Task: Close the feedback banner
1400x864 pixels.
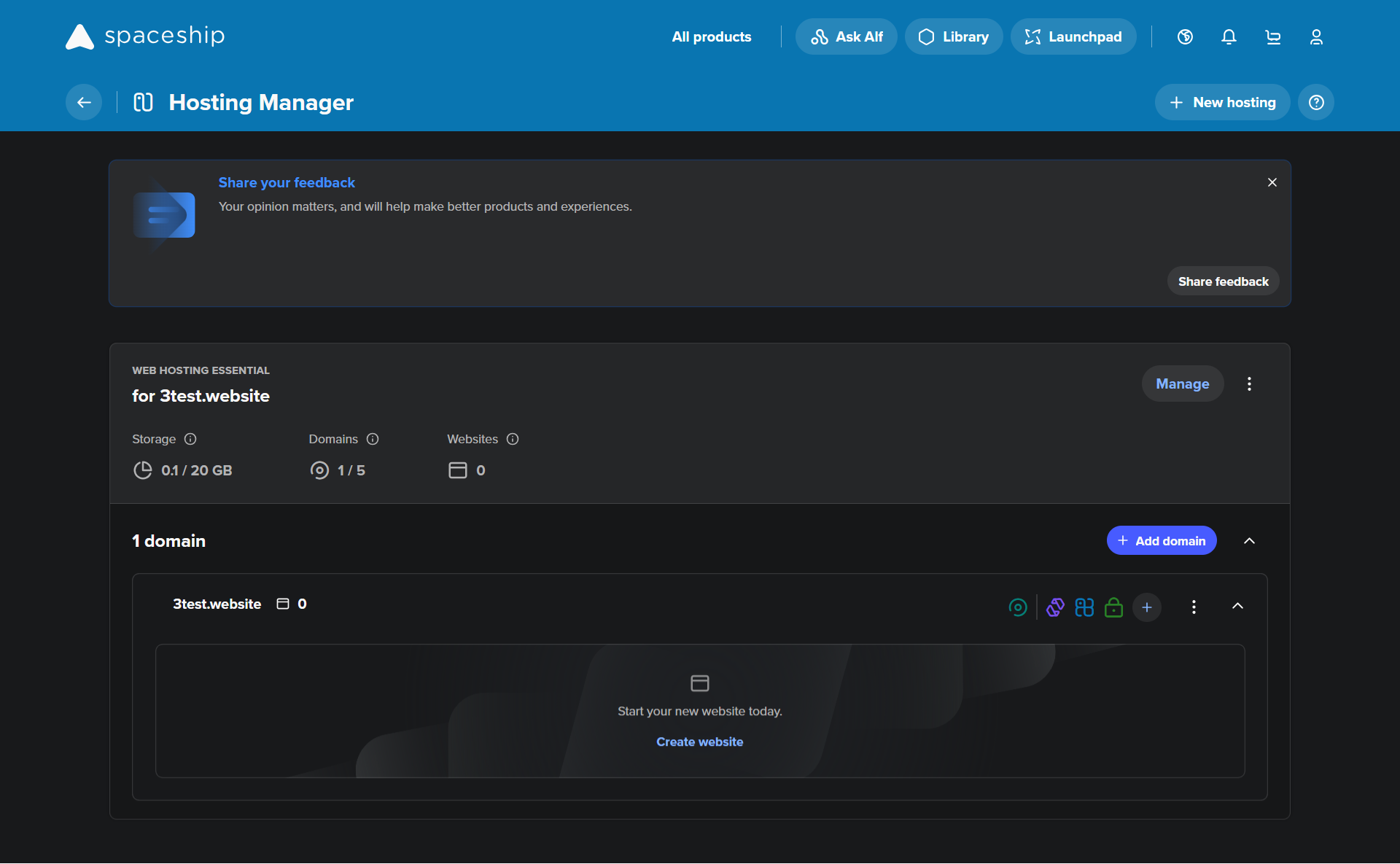Action: coord(1272,182)
